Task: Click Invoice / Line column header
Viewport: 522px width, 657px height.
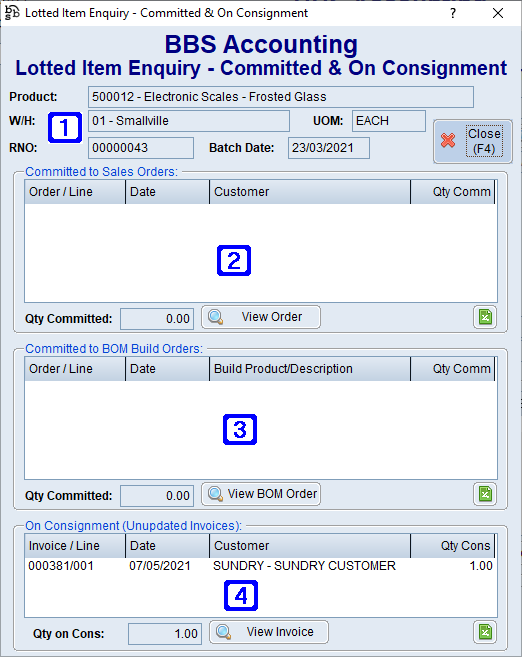Action: click(x=75, y=546)
